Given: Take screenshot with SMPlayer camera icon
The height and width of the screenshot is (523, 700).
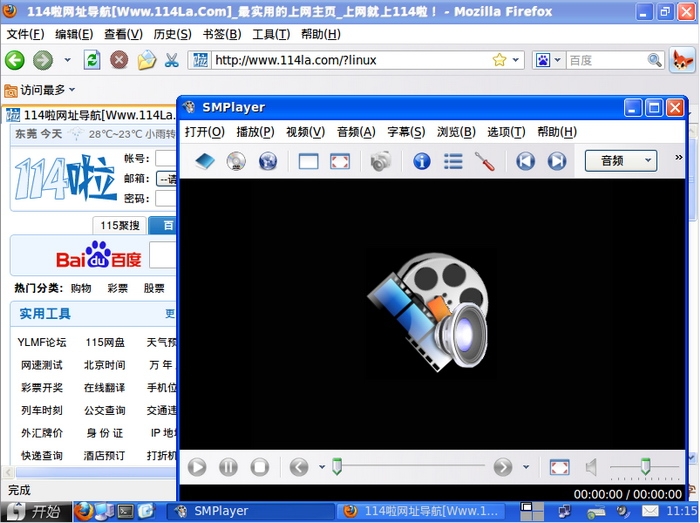Looking at the screenshot, I should click(x=380, y=161).
